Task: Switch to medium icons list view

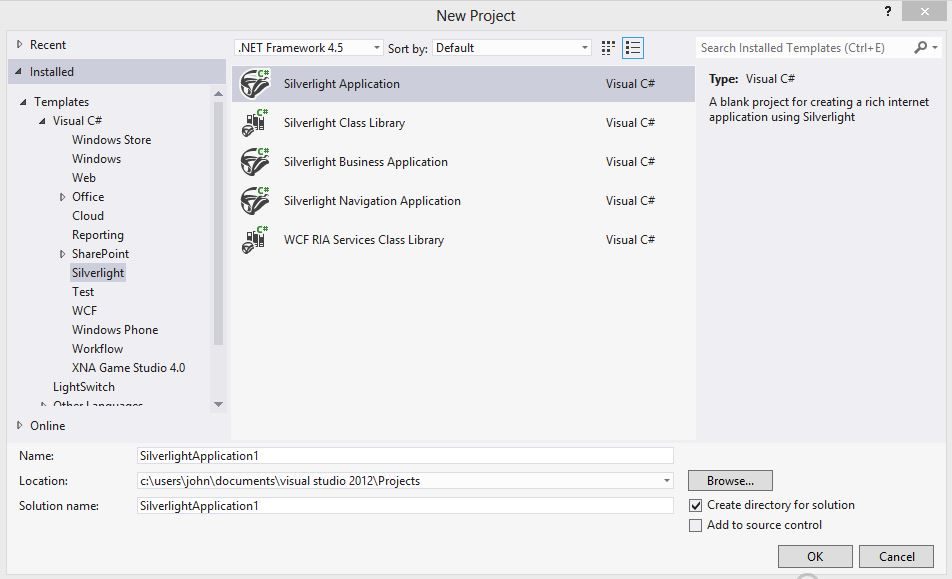Action: 633,48
